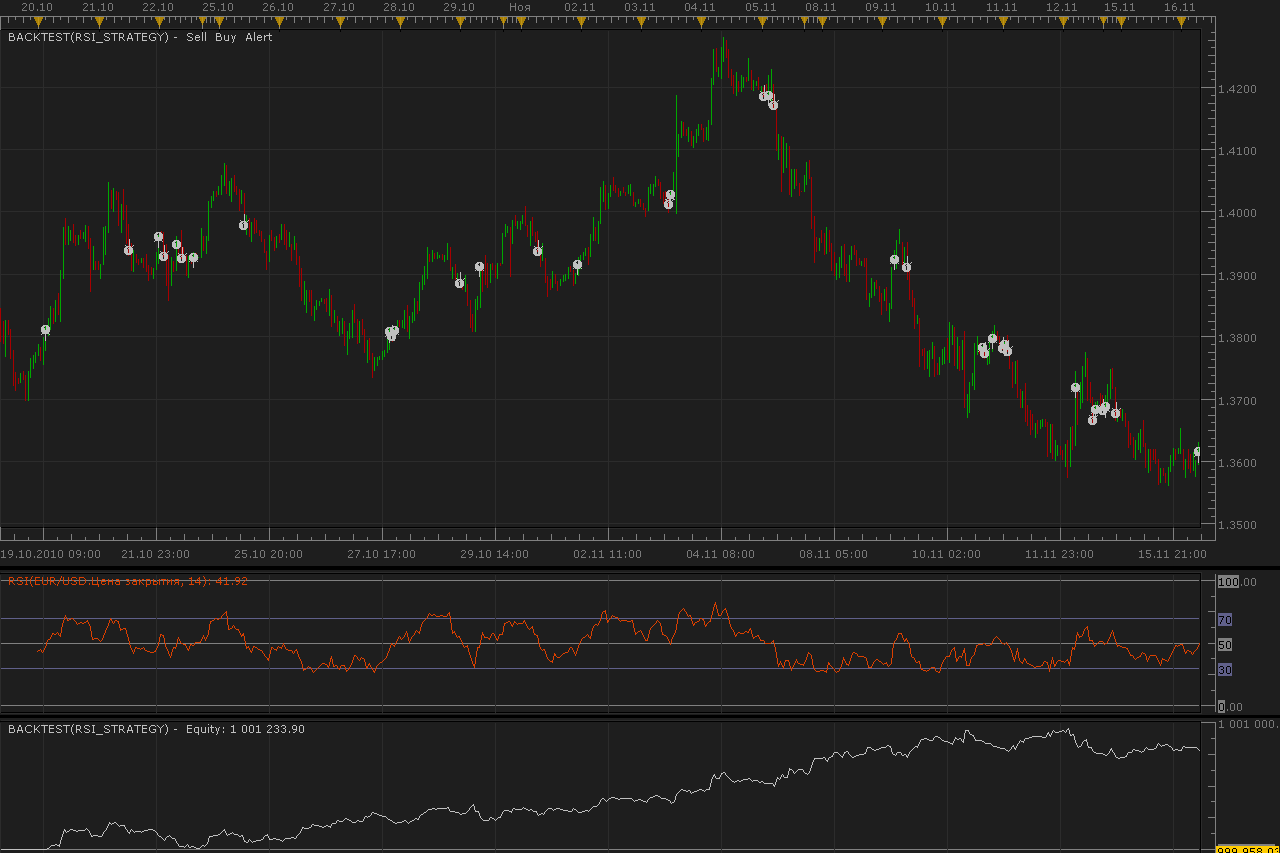Select the Ноя month marker on top timeline
The width and height of the screenshot is (1280, 853).
520,7
